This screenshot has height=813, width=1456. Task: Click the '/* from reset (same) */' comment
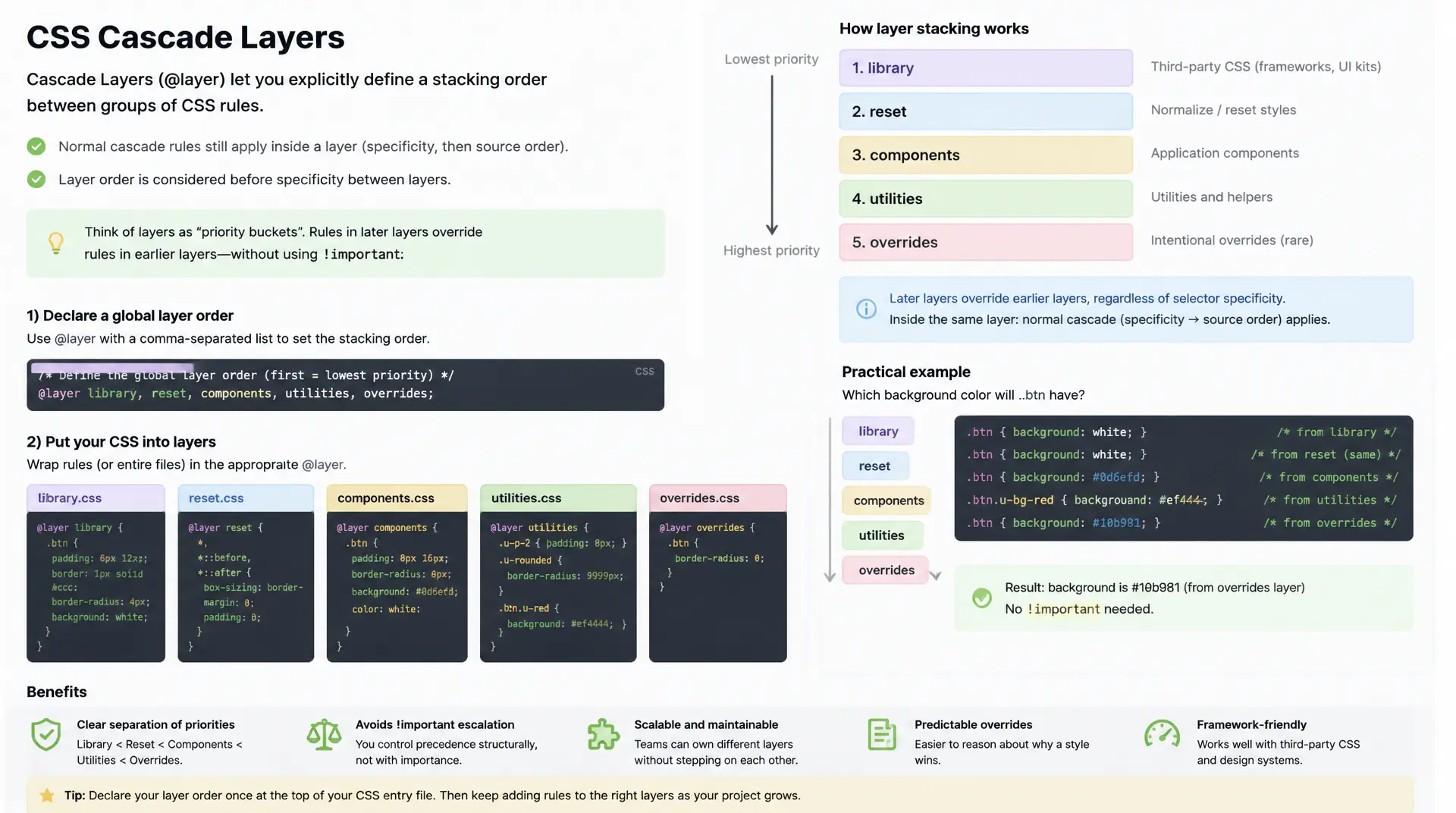click(1326, 455)
